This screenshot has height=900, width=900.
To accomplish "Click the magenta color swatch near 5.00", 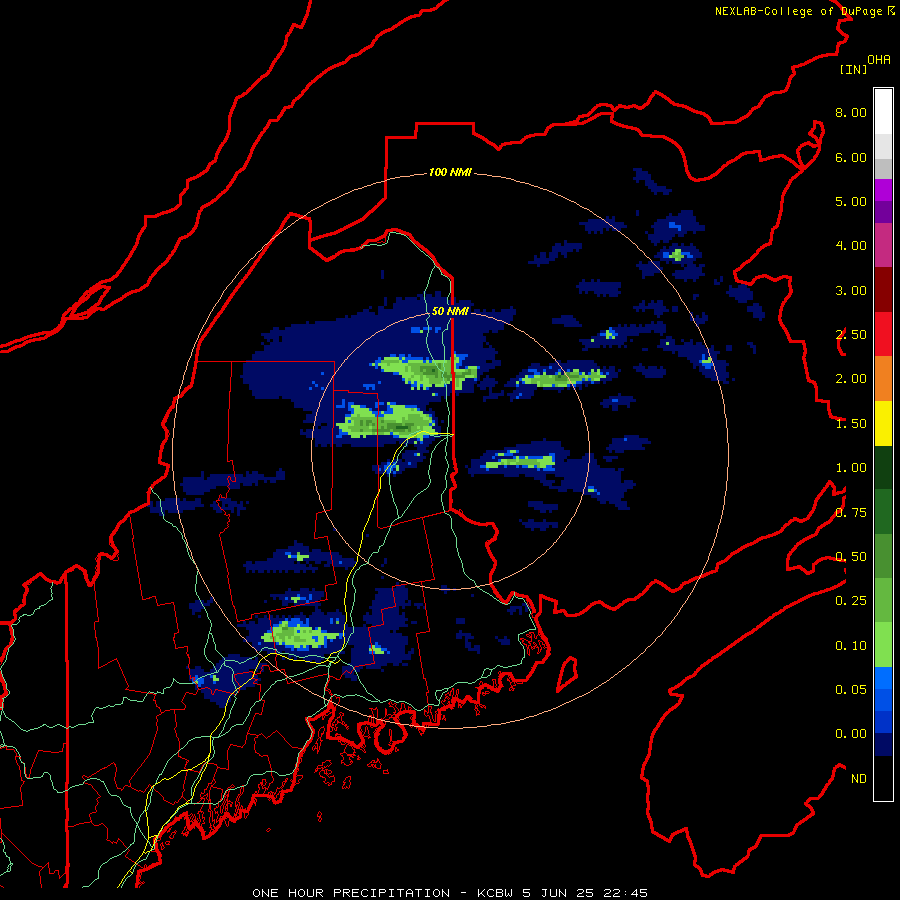I will point(883,190).
